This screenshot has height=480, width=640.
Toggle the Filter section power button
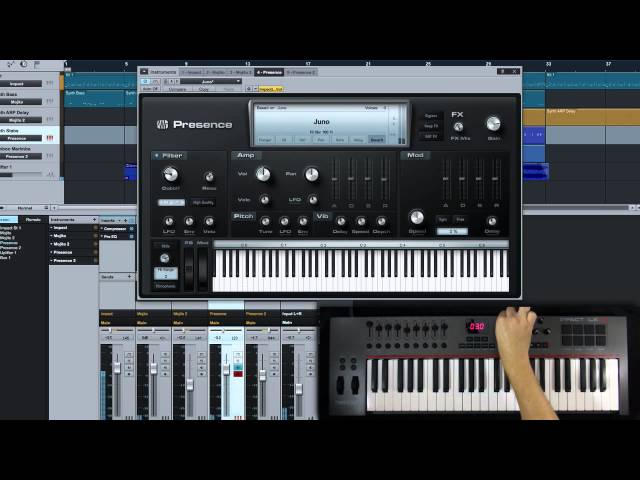click(x=156, y=156)
